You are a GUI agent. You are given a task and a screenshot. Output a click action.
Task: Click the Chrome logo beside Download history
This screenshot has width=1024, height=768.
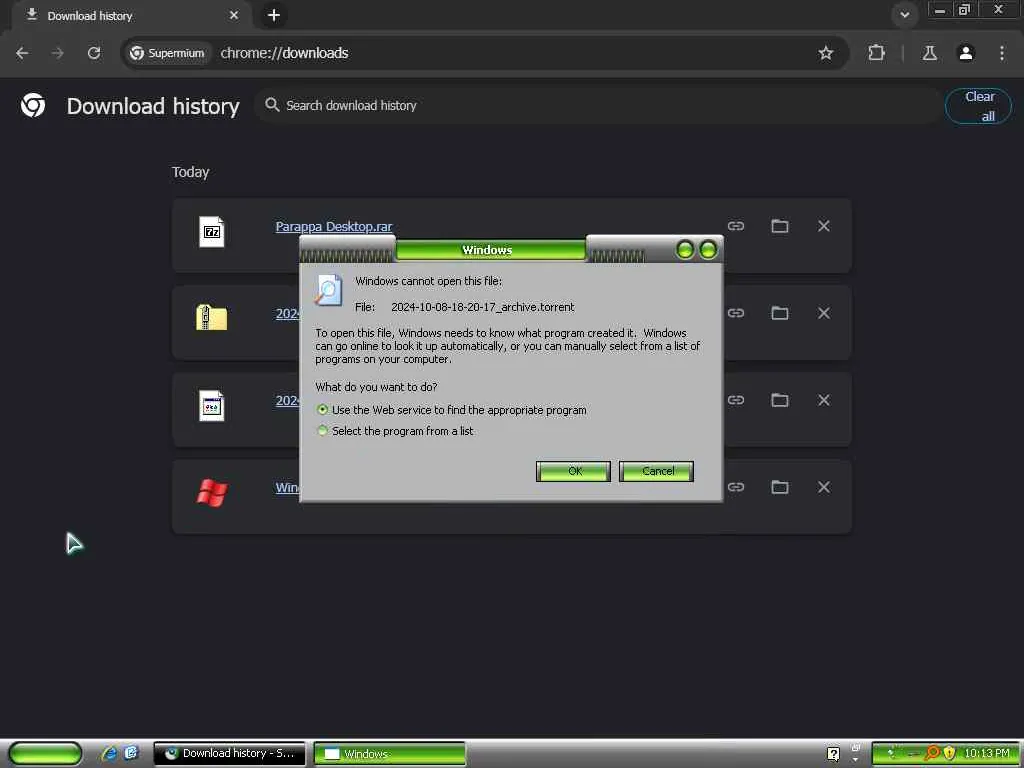pyautogui.click(x=33, y=105)
